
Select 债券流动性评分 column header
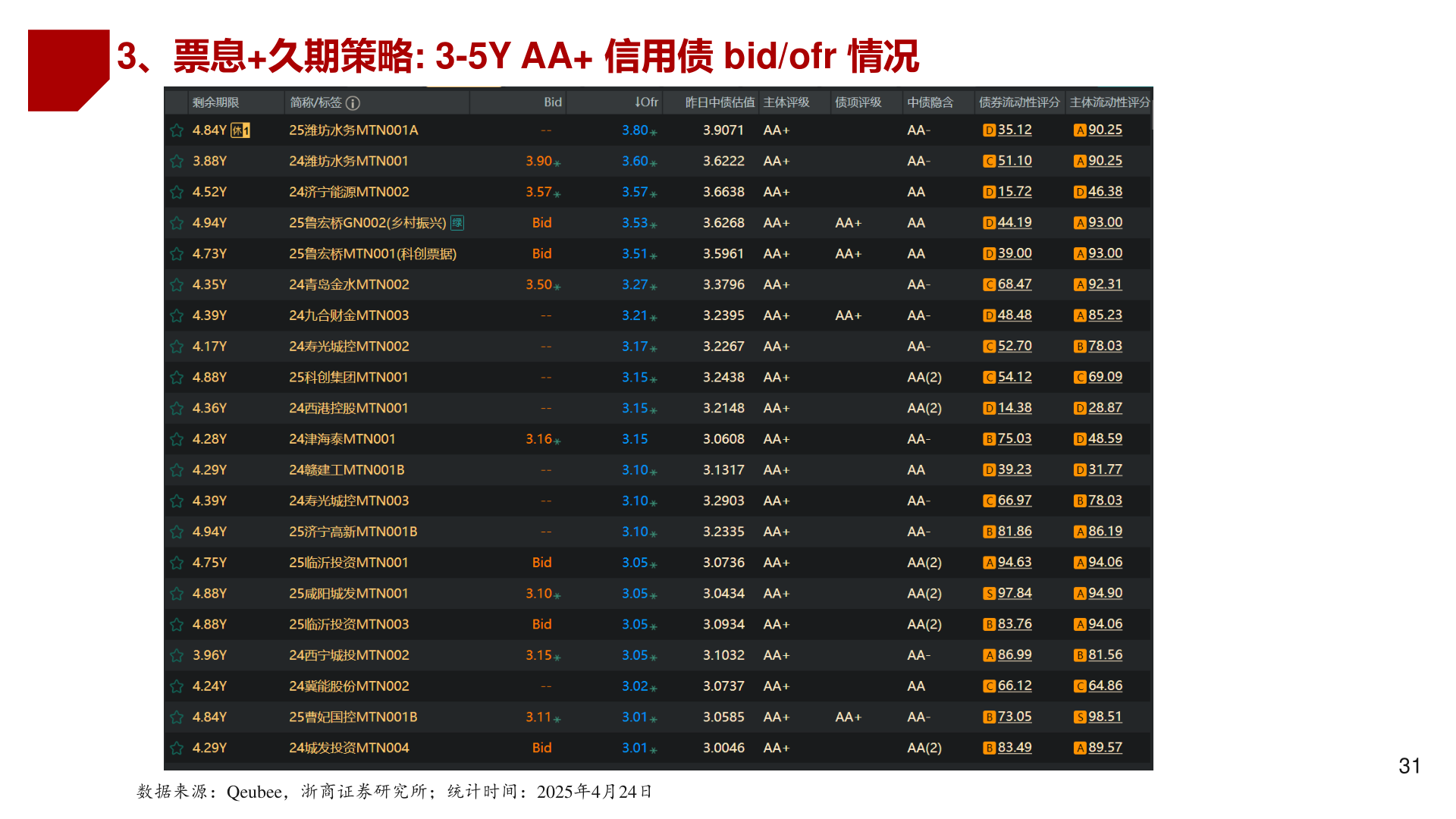pyautogui.click(x=1018, y=102)
